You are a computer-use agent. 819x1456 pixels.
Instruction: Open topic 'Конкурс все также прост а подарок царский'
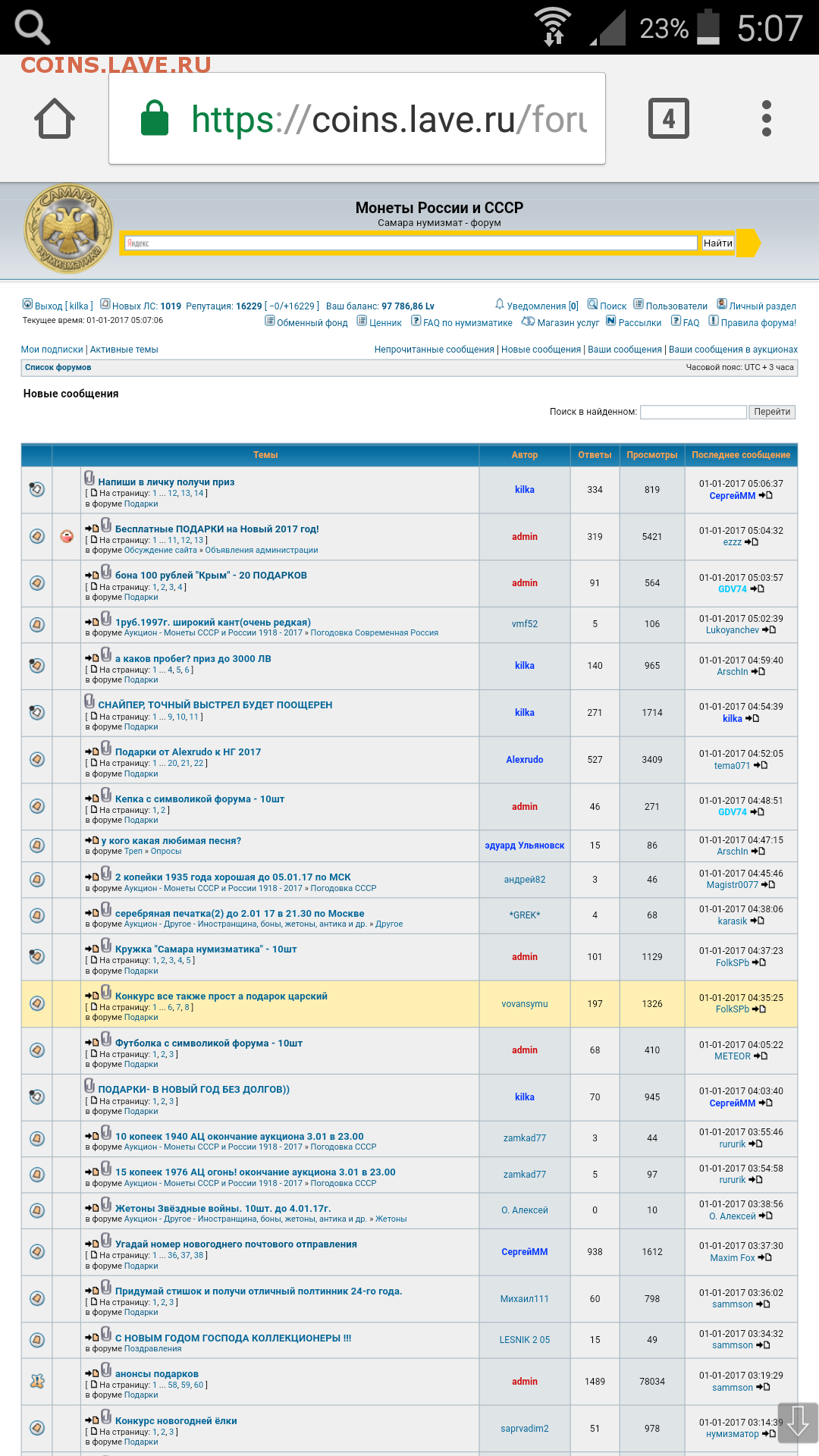click(221, 996)
